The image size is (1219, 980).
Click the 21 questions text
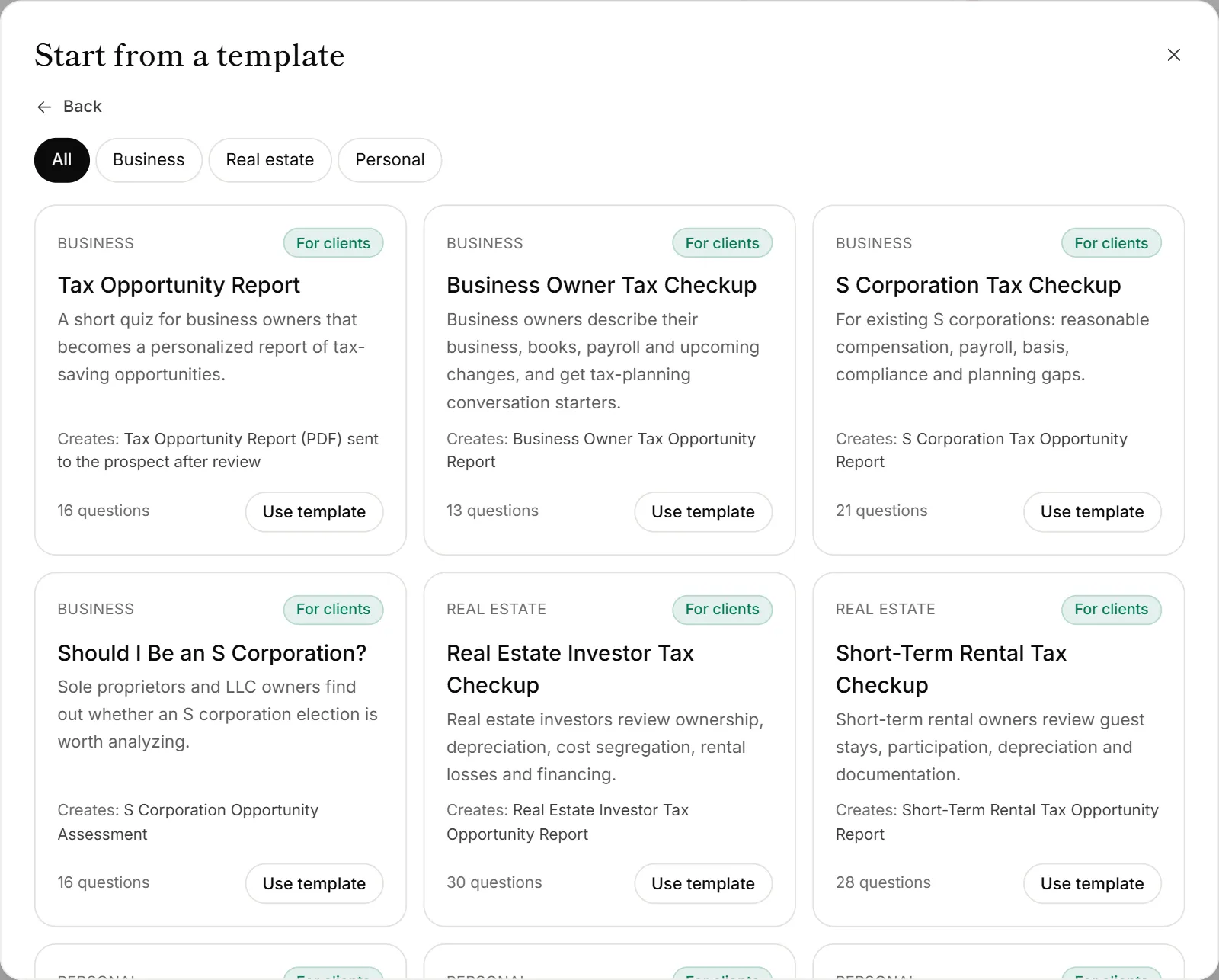click(x=881, y=511)
